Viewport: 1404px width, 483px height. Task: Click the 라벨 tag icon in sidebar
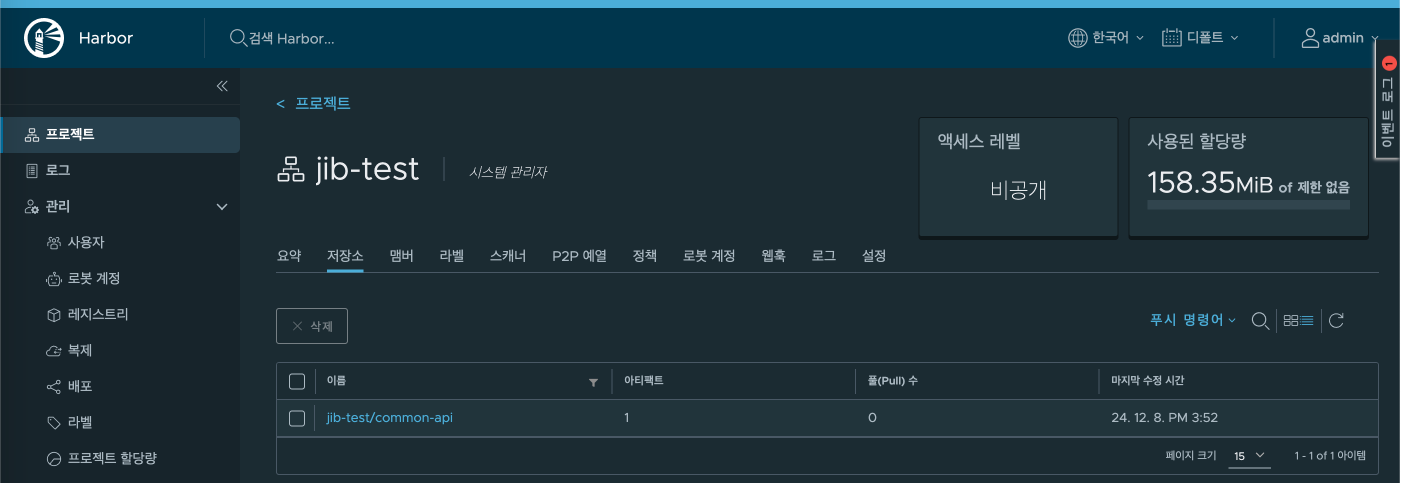tap(54, 423)
